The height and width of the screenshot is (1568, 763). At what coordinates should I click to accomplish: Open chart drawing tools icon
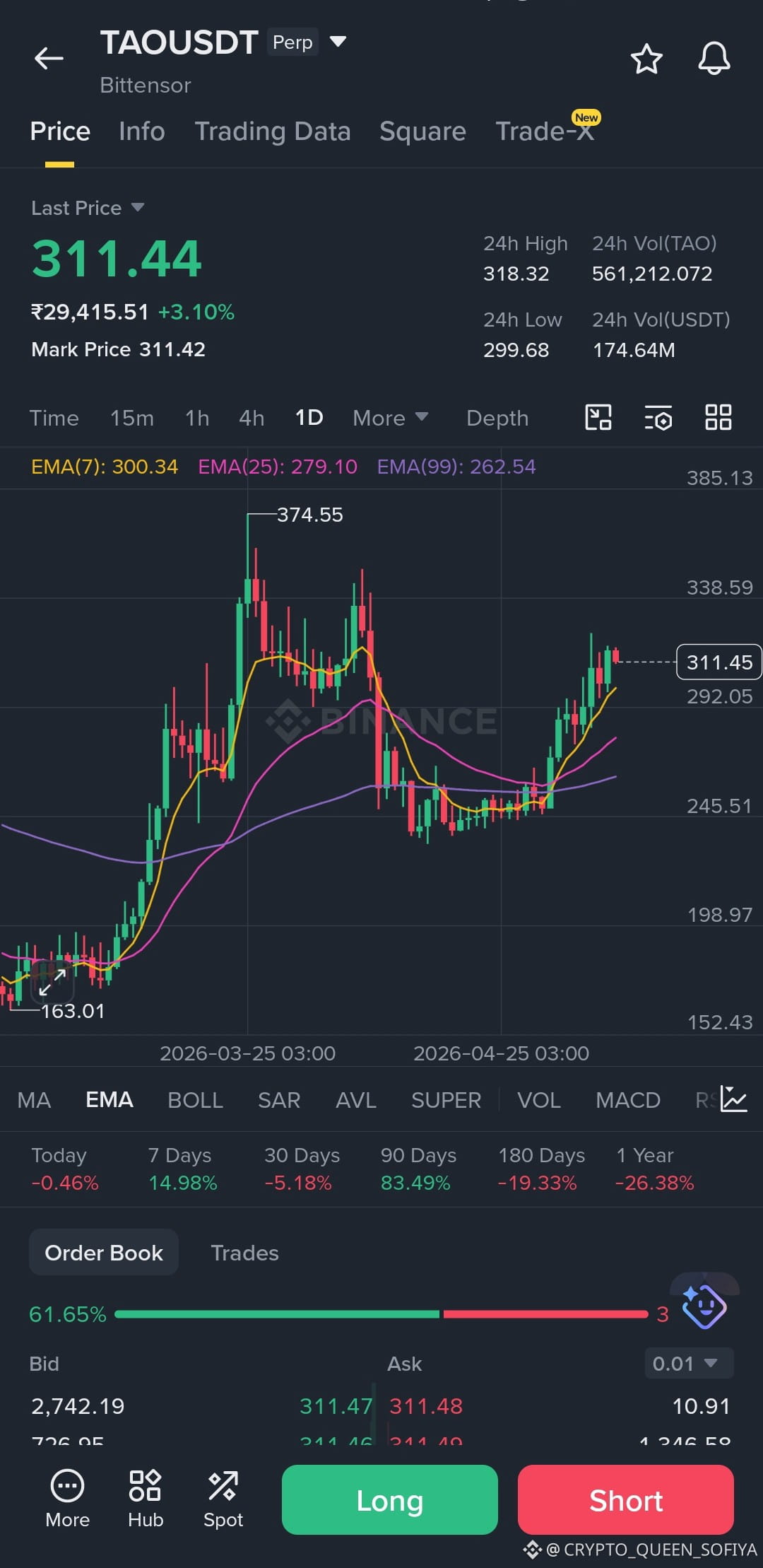(598, 417)
